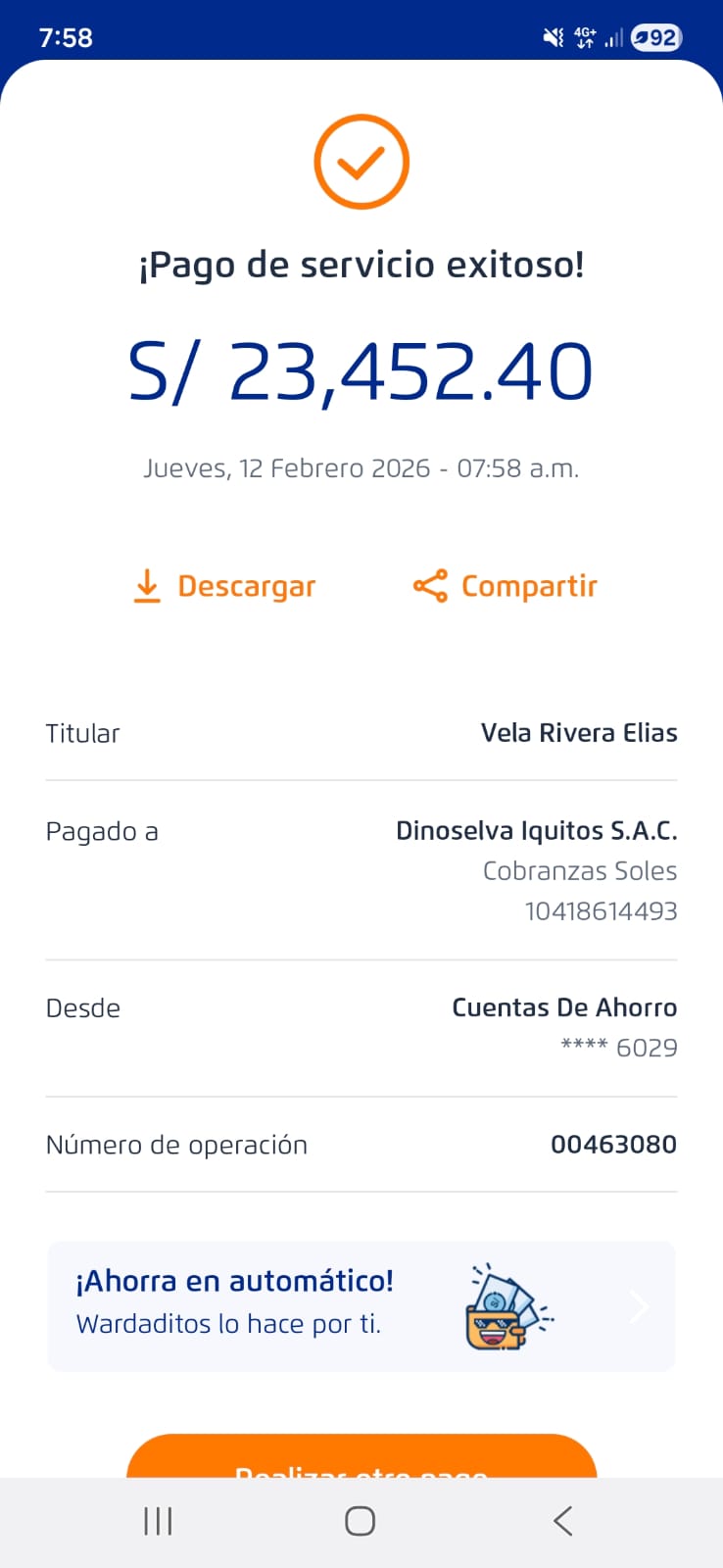The width and height of the screenshot is (723, 1568).
Task: Tap the orange success checkmark icon
Action: [x=361, y=162]
